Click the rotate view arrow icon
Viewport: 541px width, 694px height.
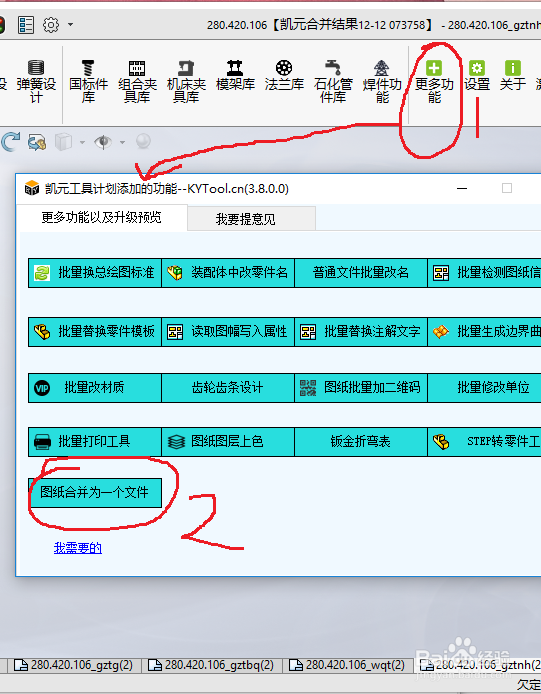(10, 142)
